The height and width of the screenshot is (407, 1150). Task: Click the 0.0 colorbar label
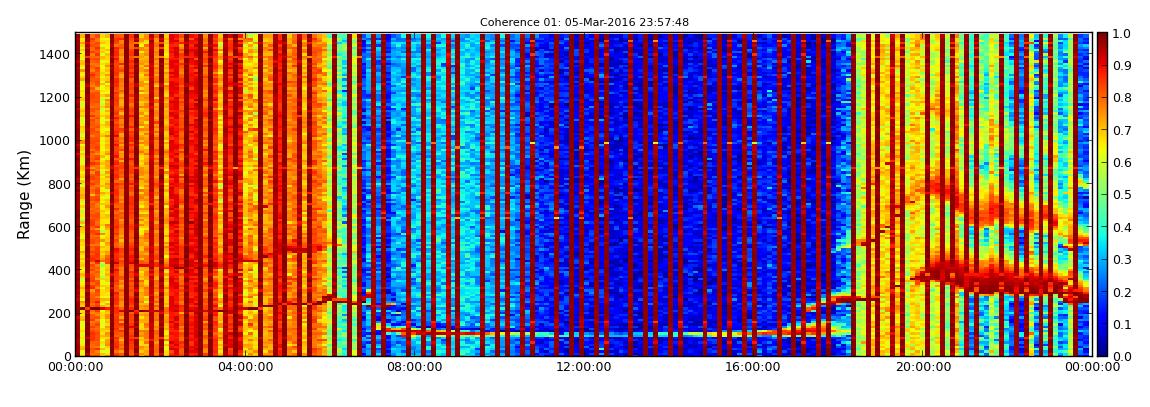tap(1122, 356)
